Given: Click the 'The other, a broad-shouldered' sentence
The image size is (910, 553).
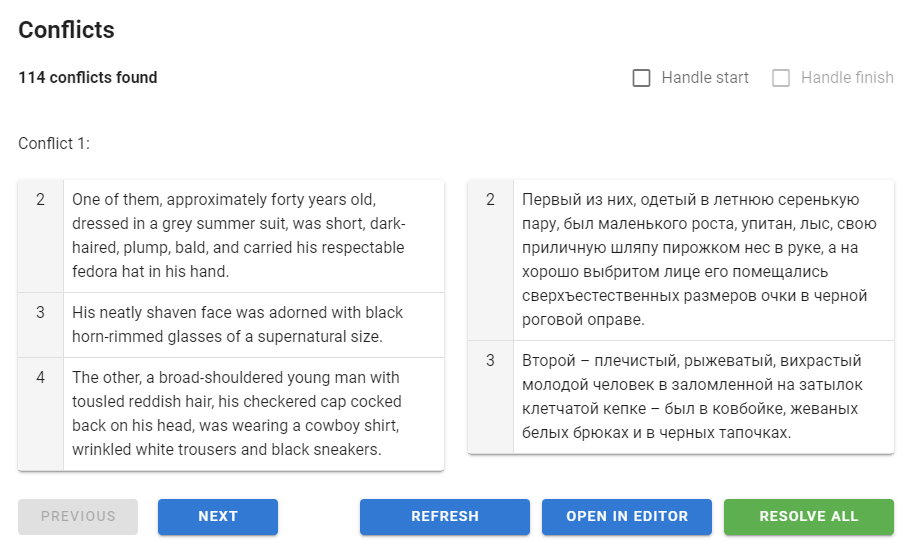Looking at the screenshot, I should click(x=238, y=413).
